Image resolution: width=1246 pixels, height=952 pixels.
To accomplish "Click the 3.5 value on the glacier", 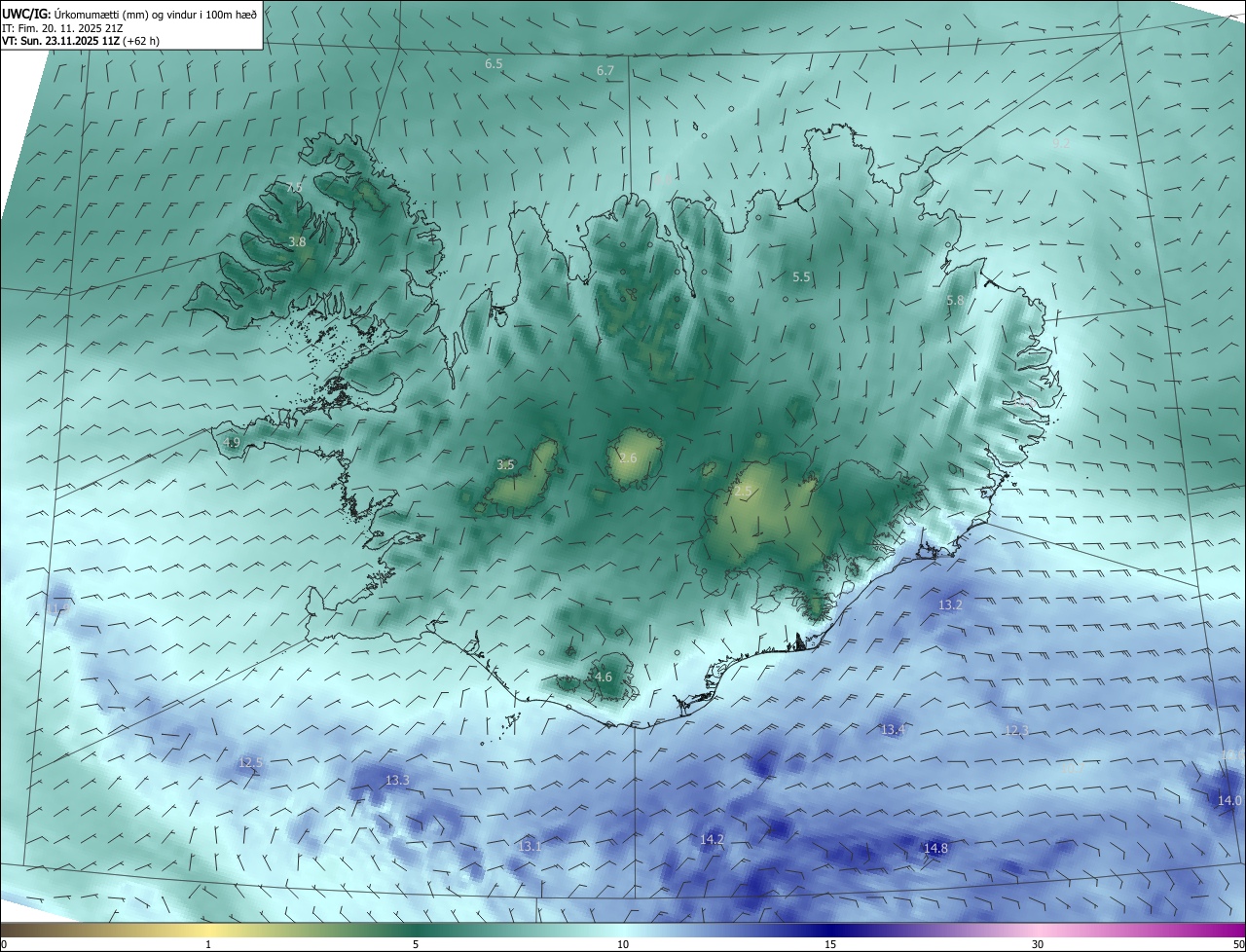I will [x=505, y=465].
